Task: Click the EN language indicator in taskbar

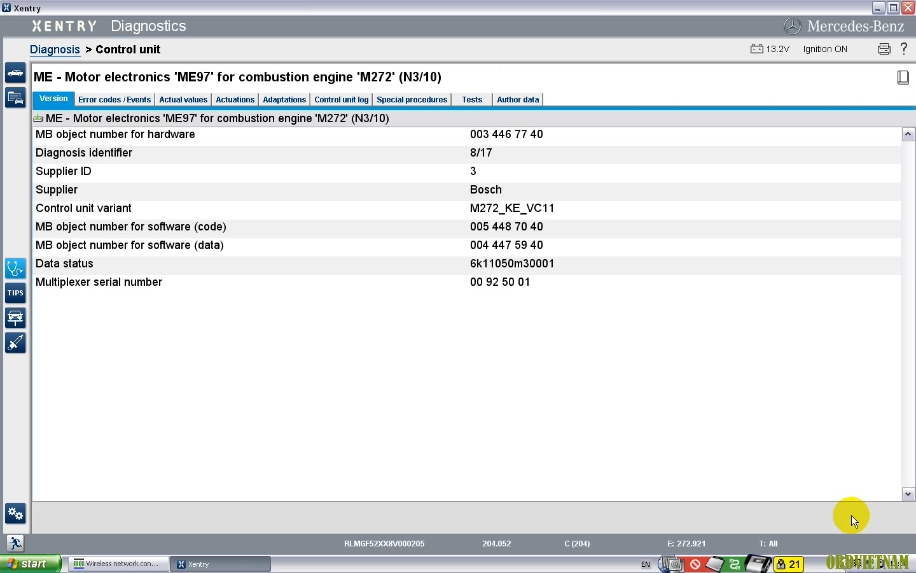Action: [646, 564]
